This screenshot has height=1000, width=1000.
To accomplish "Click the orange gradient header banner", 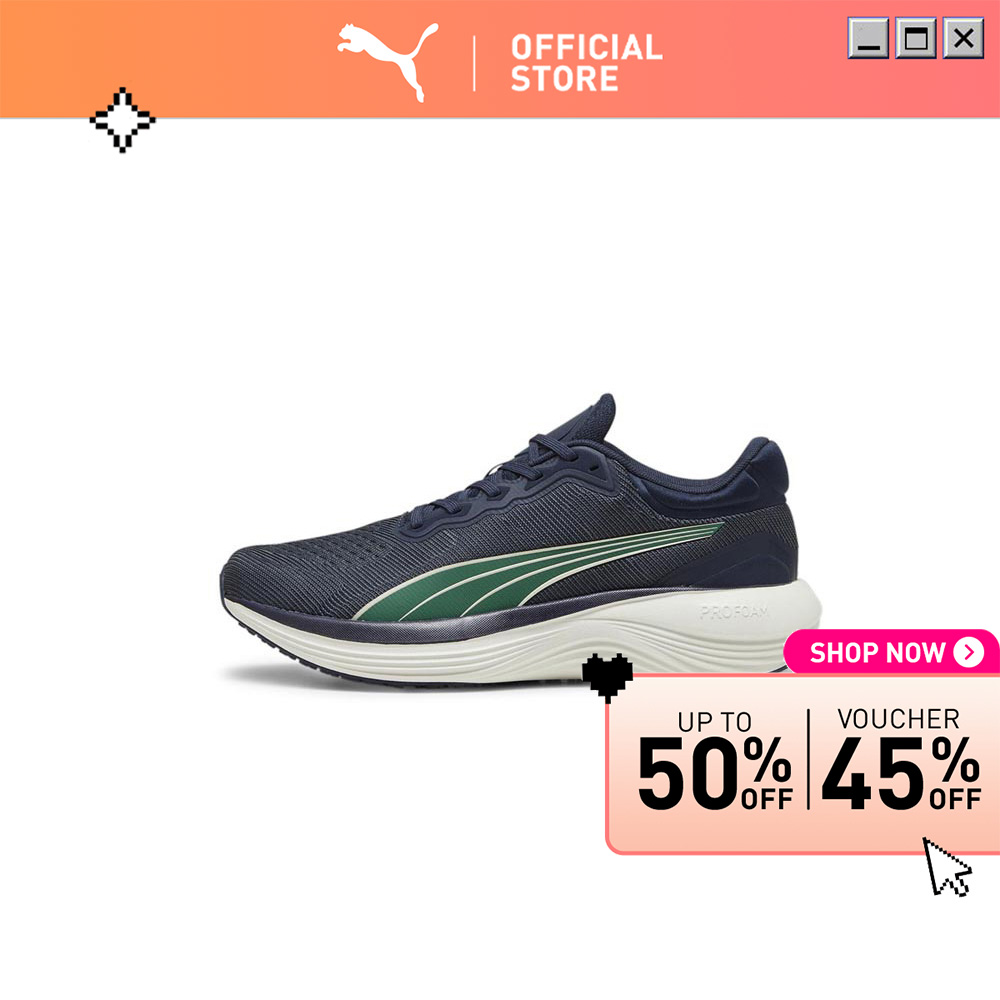I will (x=500, y=59).
